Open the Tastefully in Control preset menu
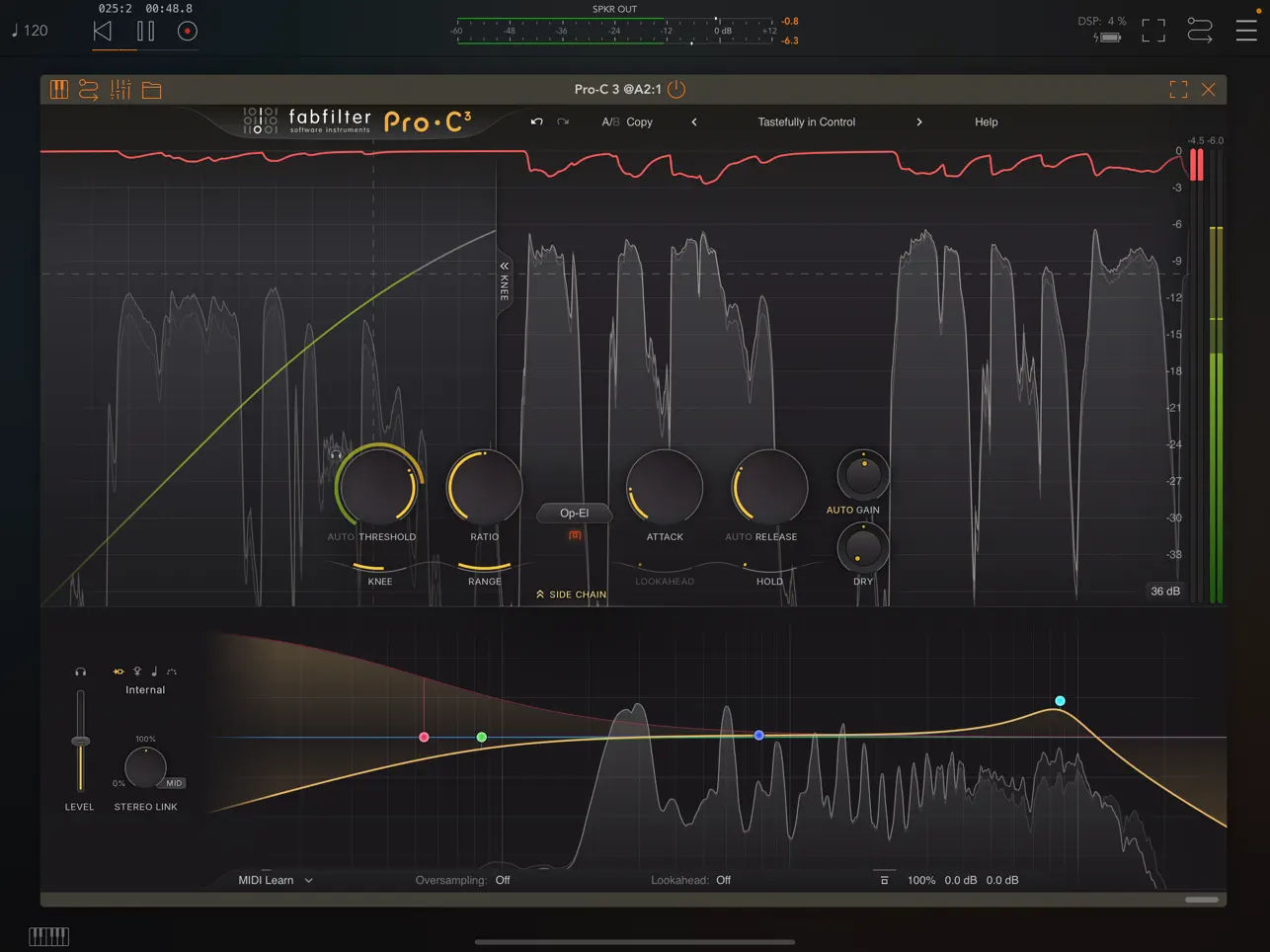The width and height of the screenshot is (1270, 952). coord(807,121)
